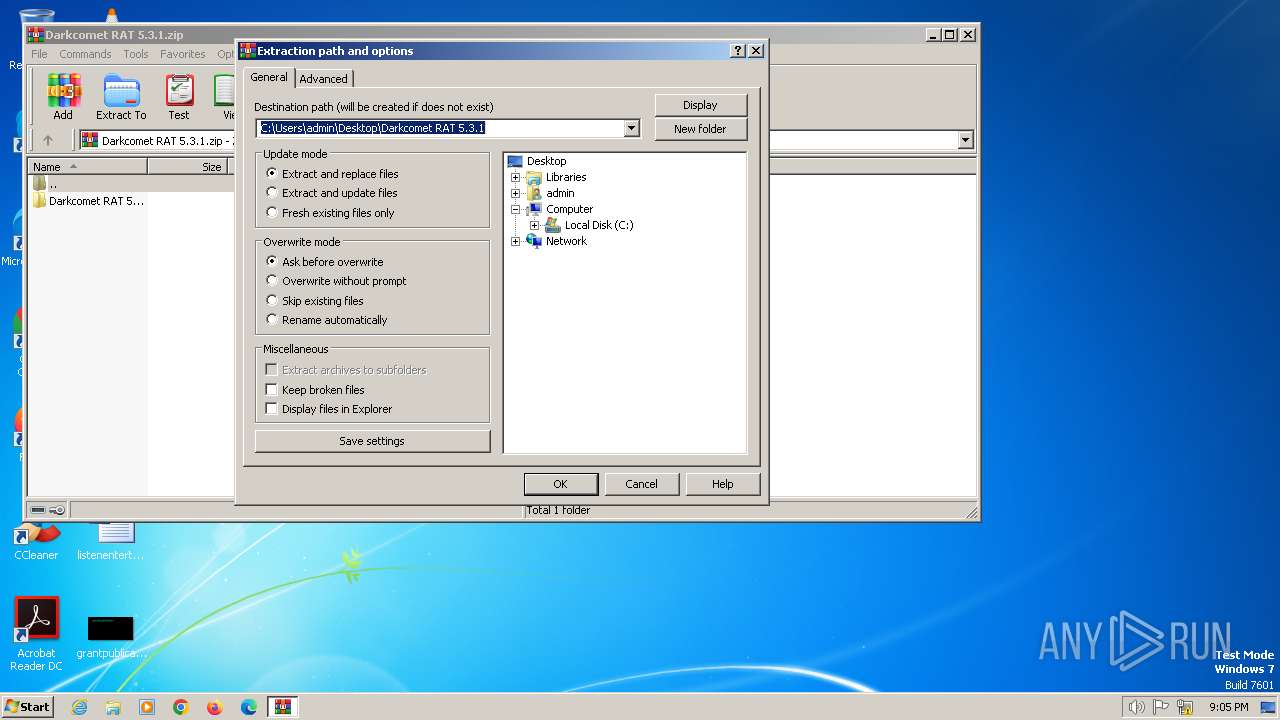Expand the admin tree node
The height and width of the screenshot is (720, 1280).
pyautogui.click(x=516, y=193)
